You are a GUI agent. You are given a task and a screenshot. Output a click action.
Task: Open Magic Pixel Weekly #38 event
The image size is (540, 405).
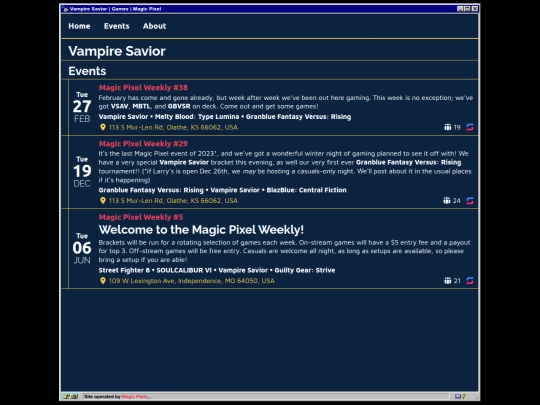coord(143,87)
